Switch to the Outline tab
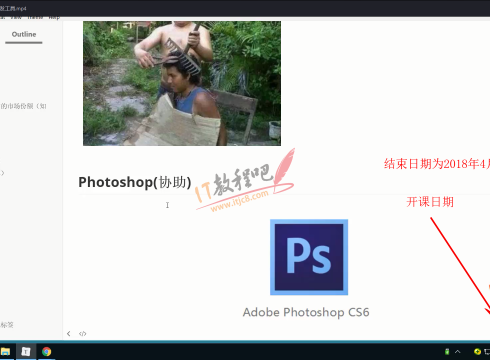The height and width of the screenshot is (360, 490). (x=24, y=34)
